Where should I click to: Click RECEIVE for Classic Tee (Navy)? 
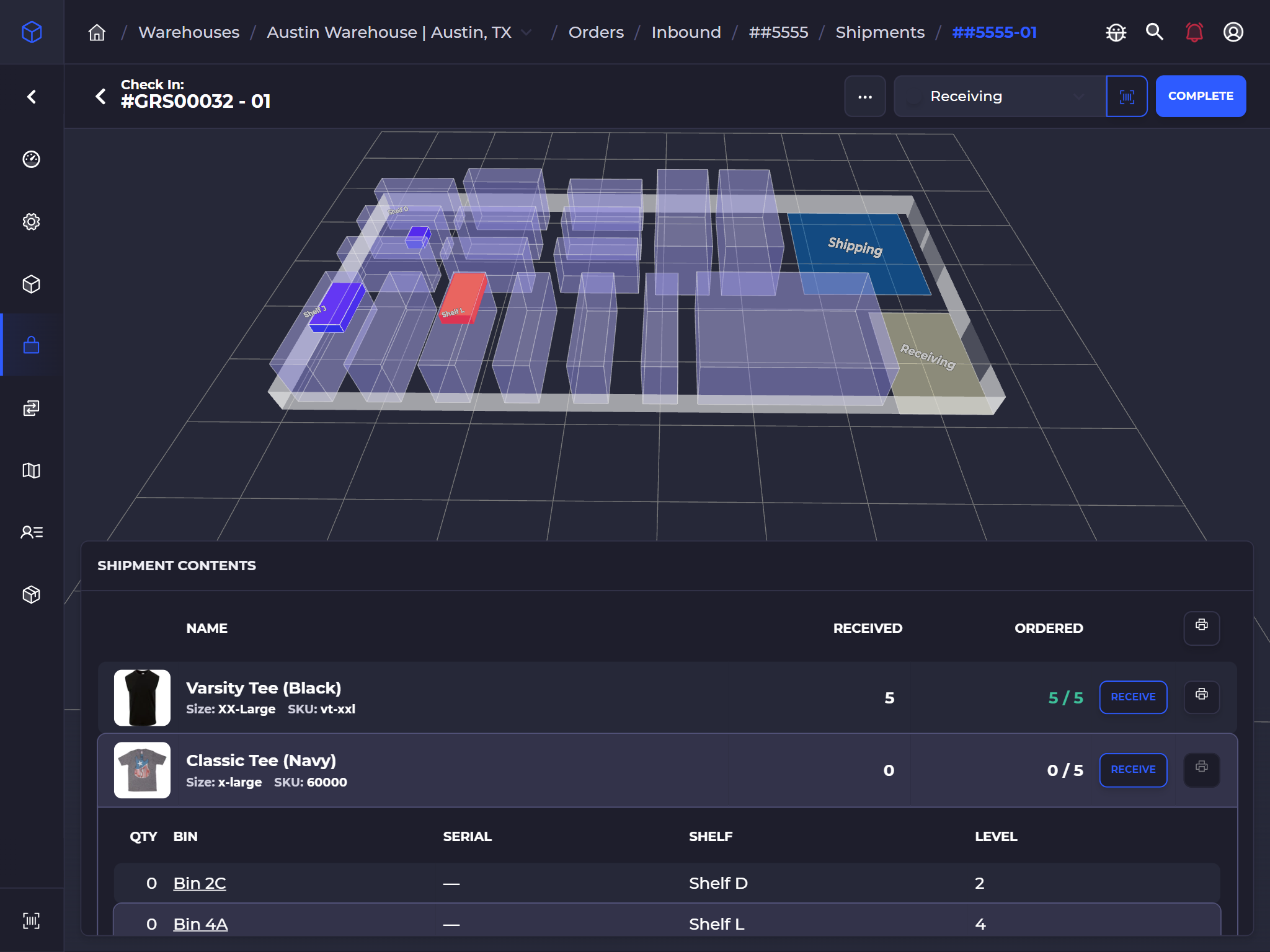tap(1132, 770)
